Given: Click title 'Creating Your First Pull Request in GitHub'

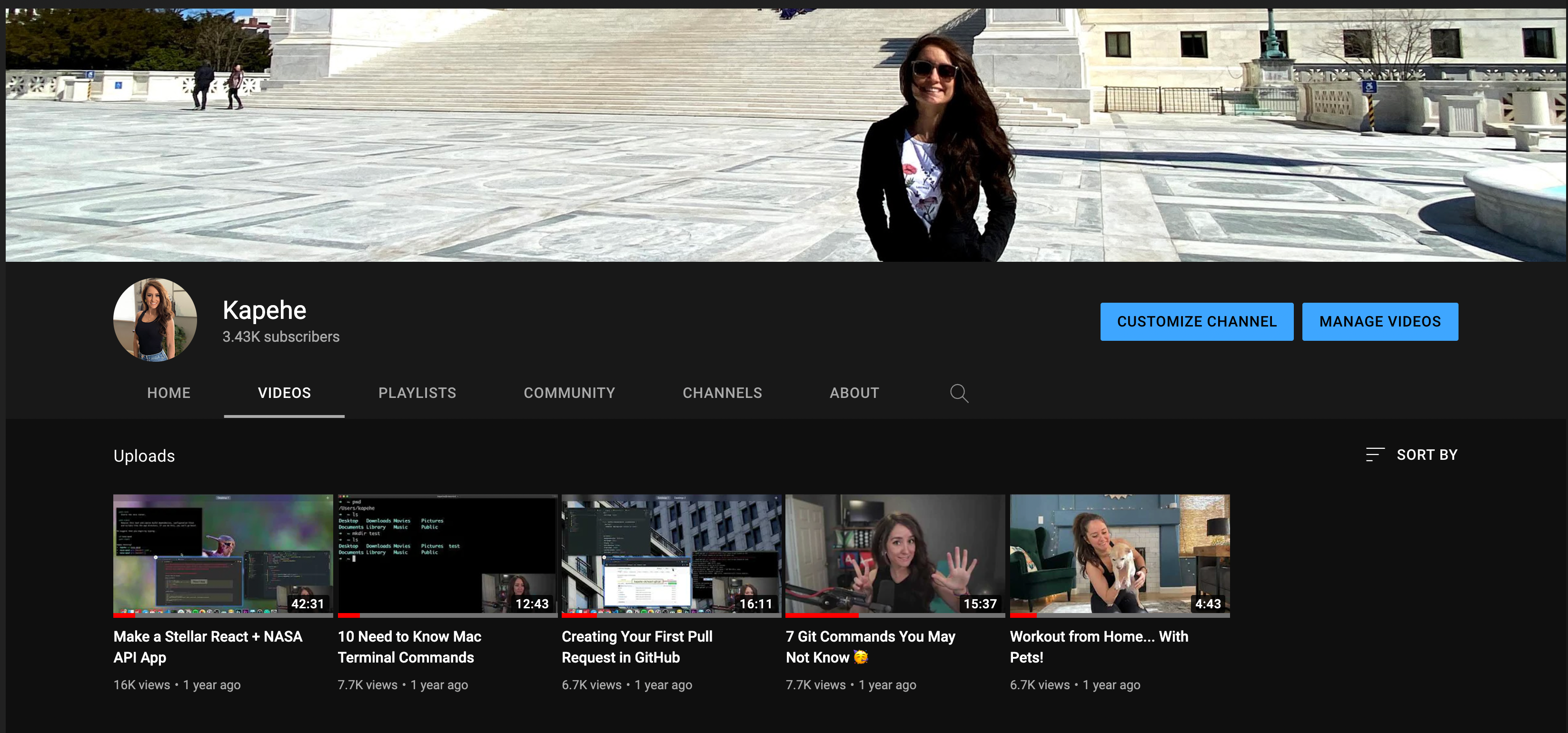Looking at the screenshot, I should pyautogui.click(x=637, y=646).
